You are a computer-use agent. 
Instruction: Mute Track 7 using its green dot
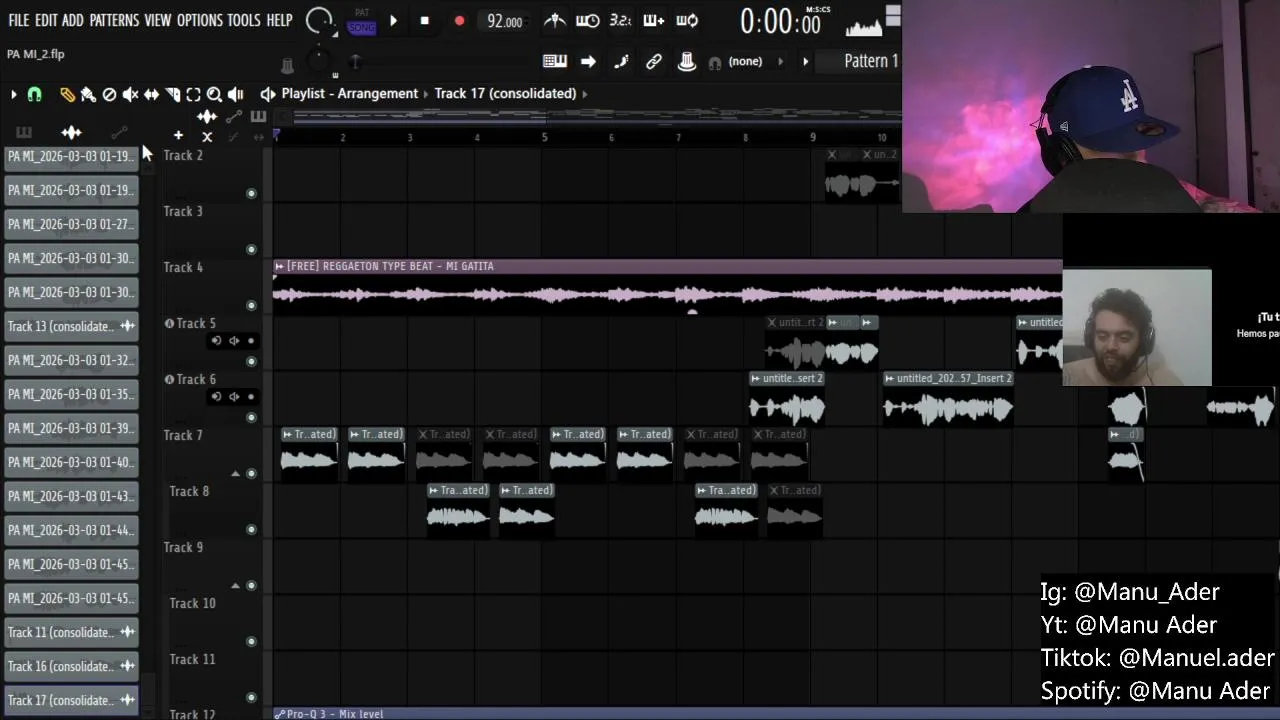[x=251, y=473]
